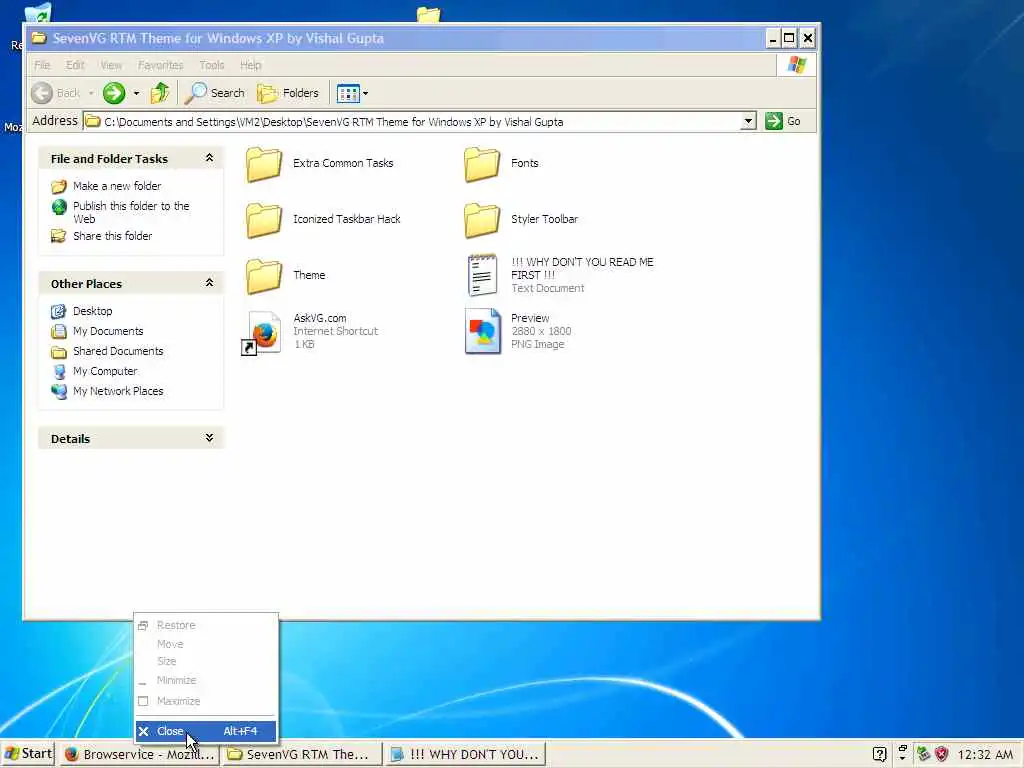The height and width of the screenshot is (768, 1024).
Task: Collapse Other Places panel
Action: tap(209, 283)
